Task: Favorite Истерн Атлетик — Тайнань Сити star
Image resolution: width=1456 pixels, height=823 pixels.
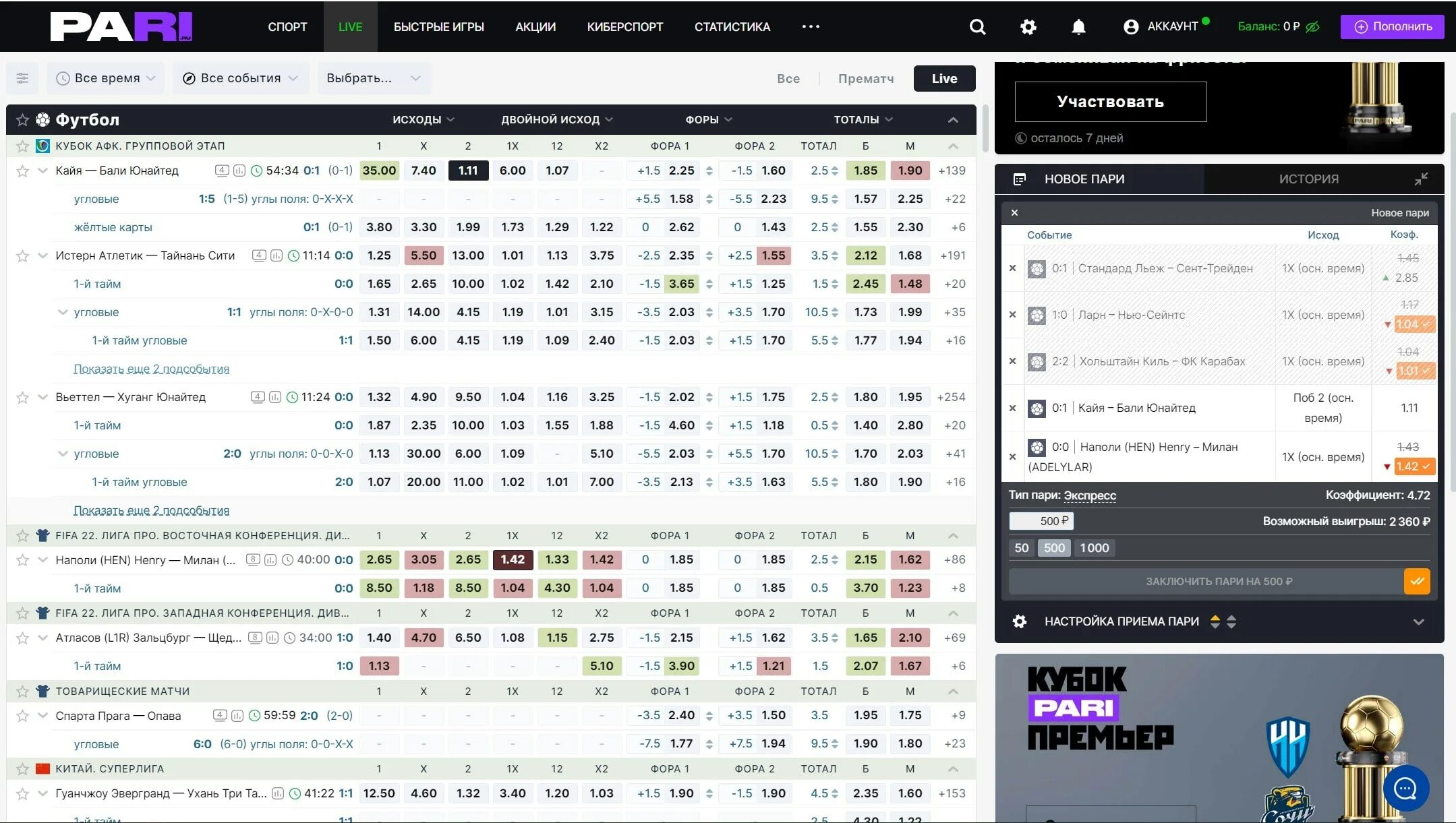Action: [x=22, y=256]
